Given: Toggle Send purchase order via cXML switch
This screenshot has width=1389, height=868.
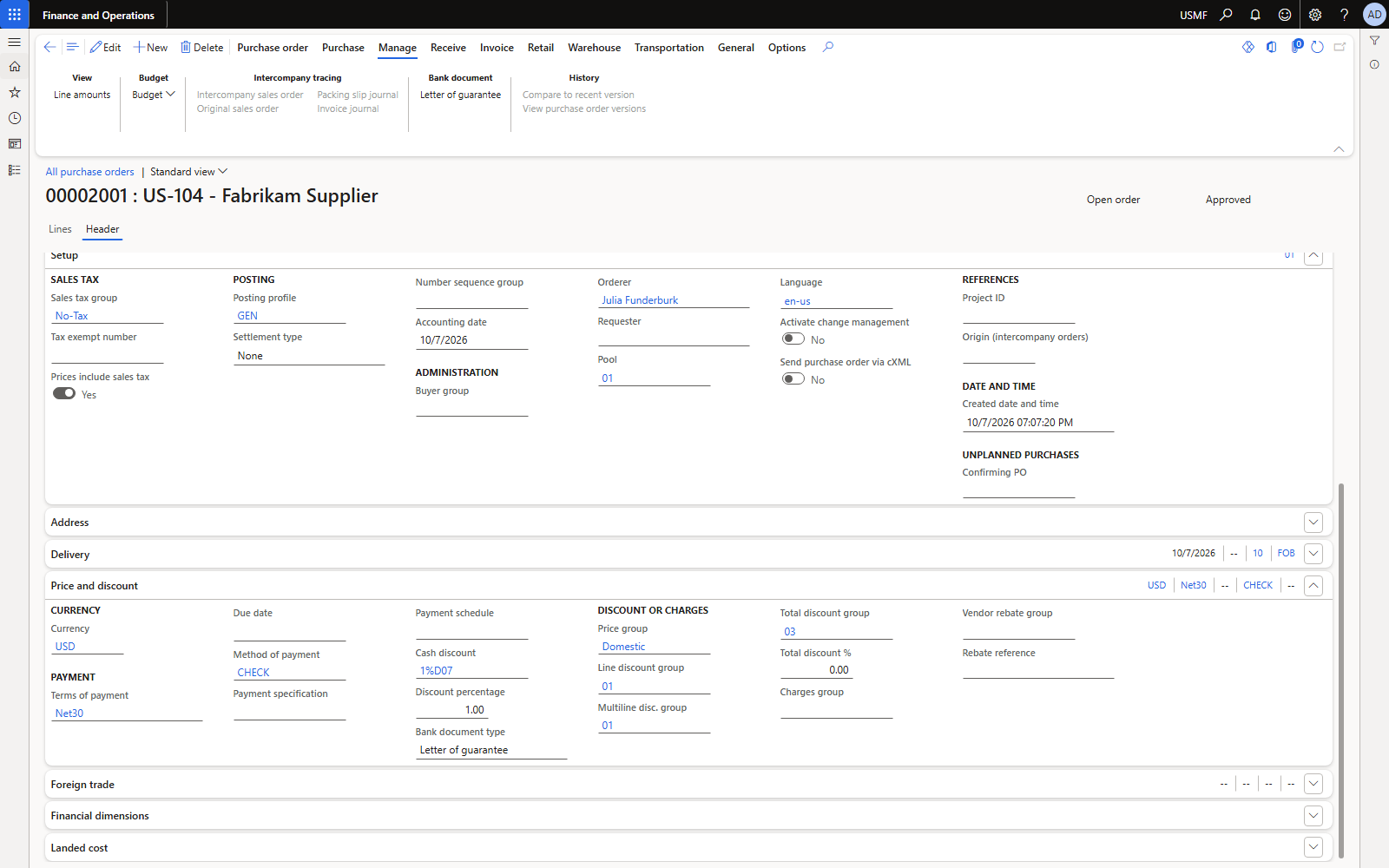Looking at the screenshot, I should coord(793,378).
